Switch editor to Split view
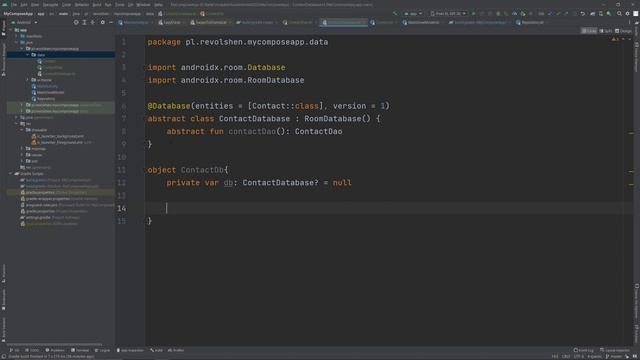Screen dimensions: 640x360 click(606, 31)
